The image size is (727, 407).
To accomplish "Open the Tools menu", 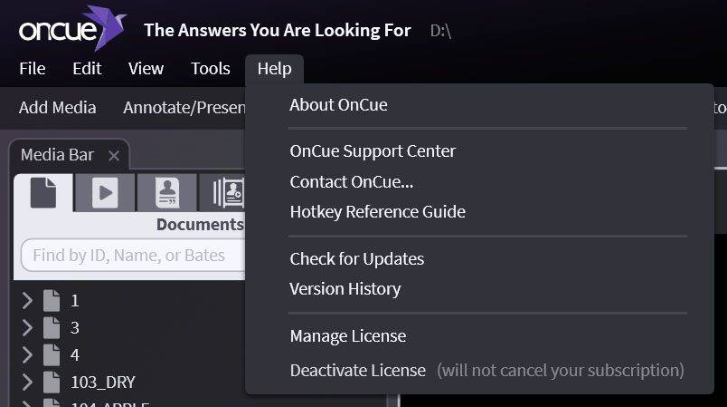I will click(x=210, y=69).
